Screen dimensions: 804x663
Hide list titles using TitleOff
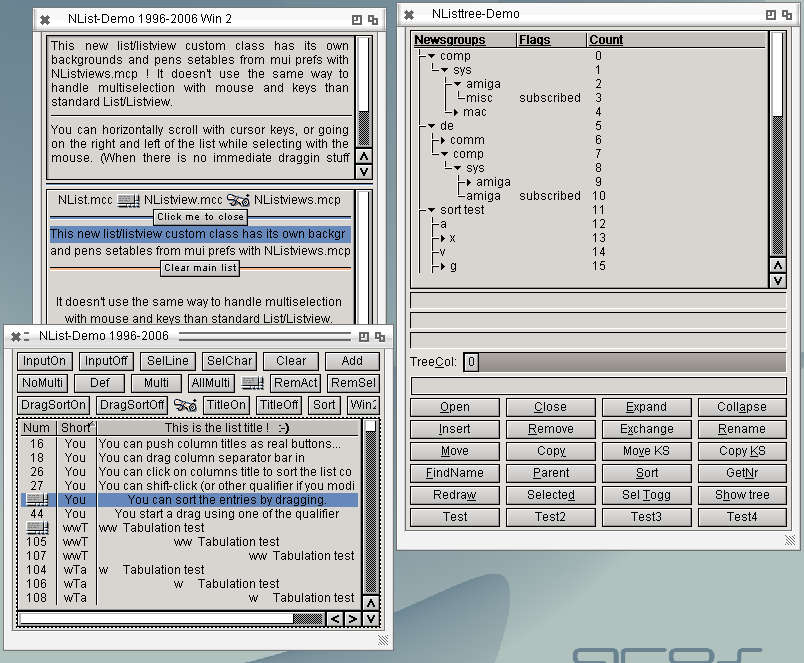pos(278,405)
